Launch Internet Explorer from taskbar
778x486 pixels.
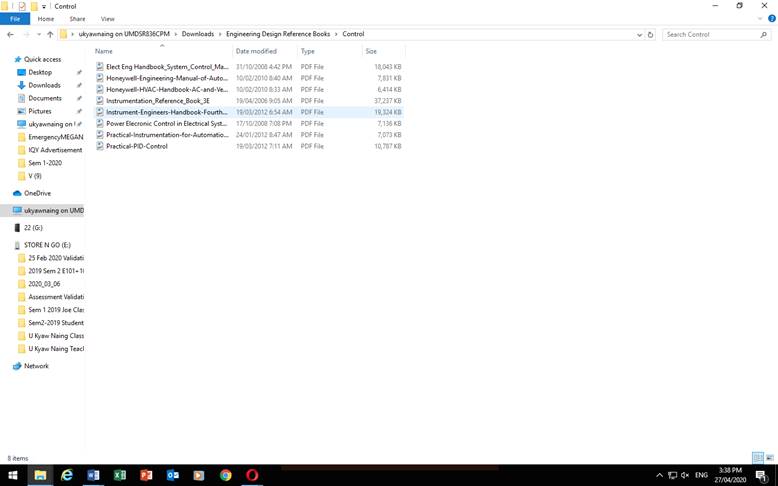(x=66, y=475)
